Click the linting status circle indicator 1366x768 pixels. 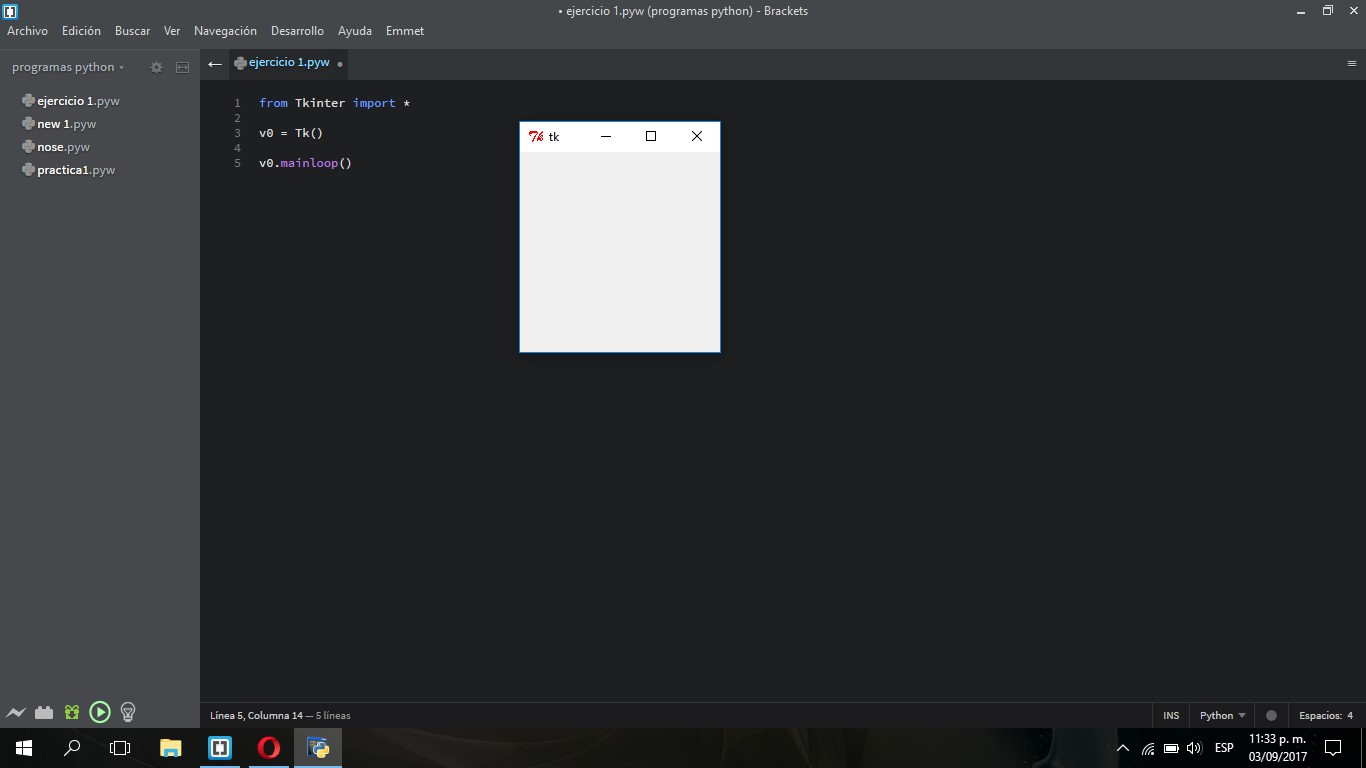click(x=1271, y=716)
